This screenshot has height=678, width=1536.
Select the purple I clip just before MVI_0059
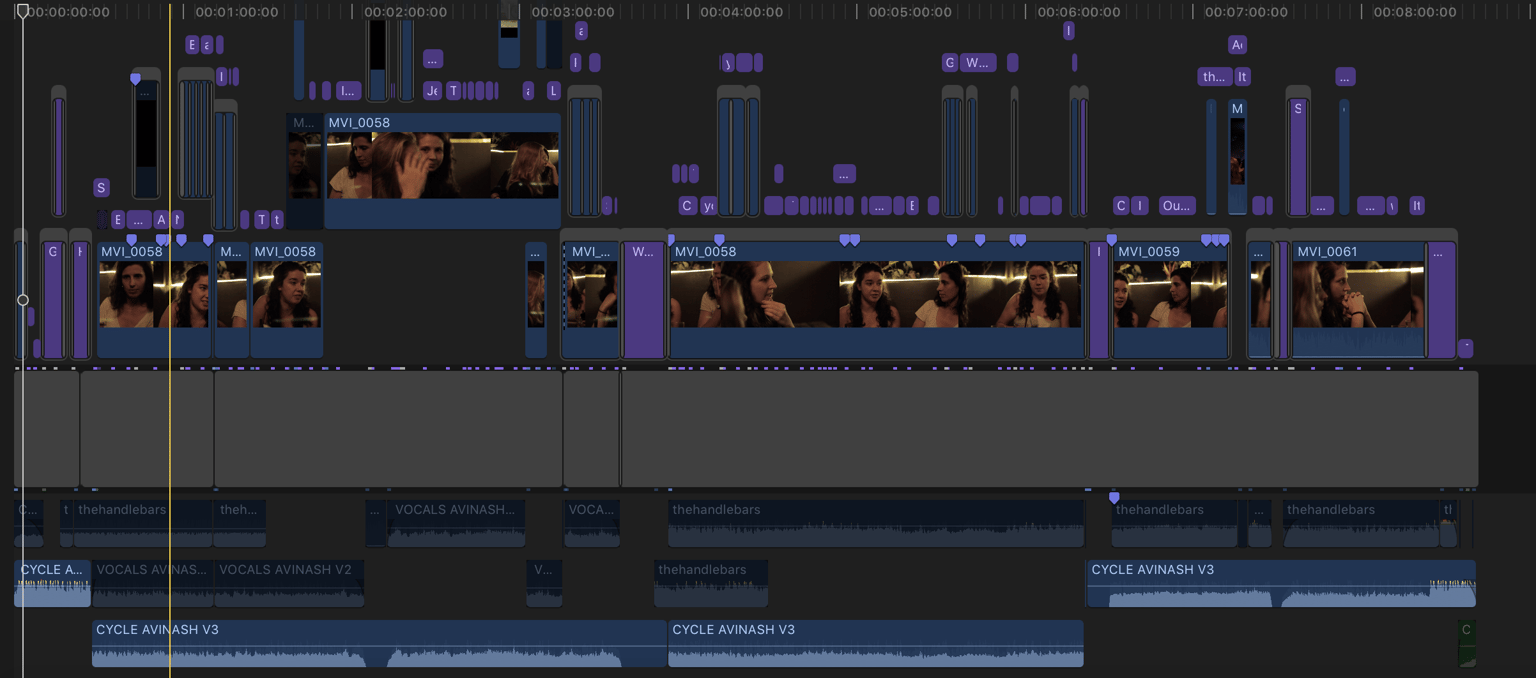pyautogui.click(x=1099, y=300)
